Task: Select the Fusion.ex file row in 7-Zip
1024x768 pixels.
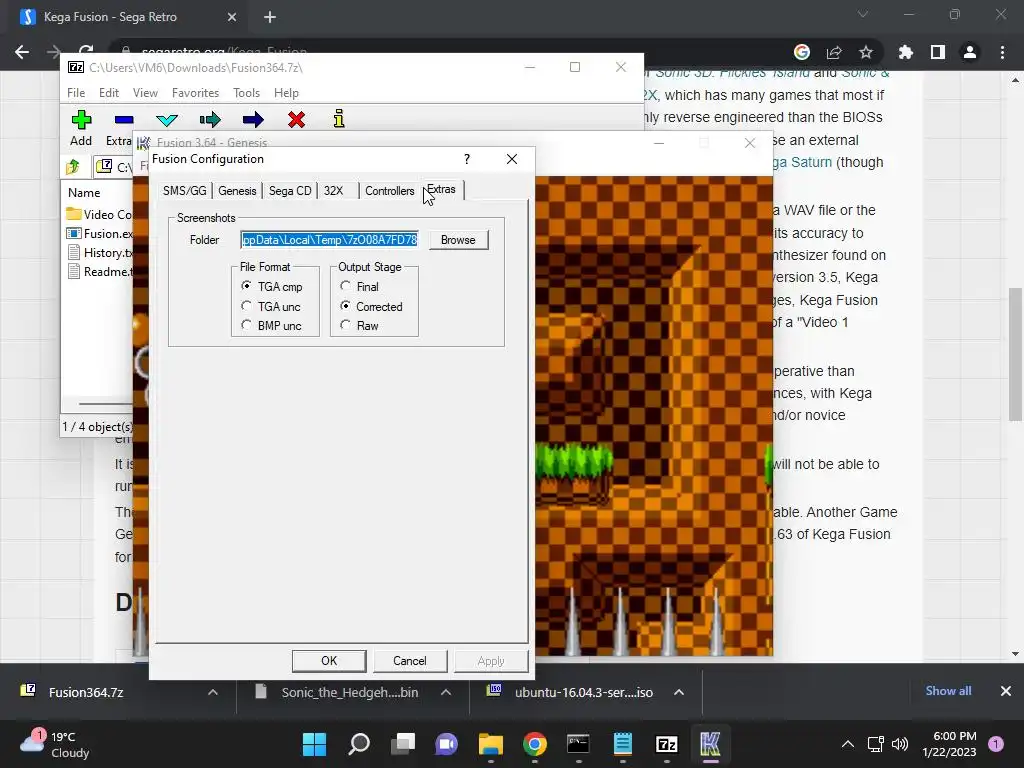Action: point(99,233)
